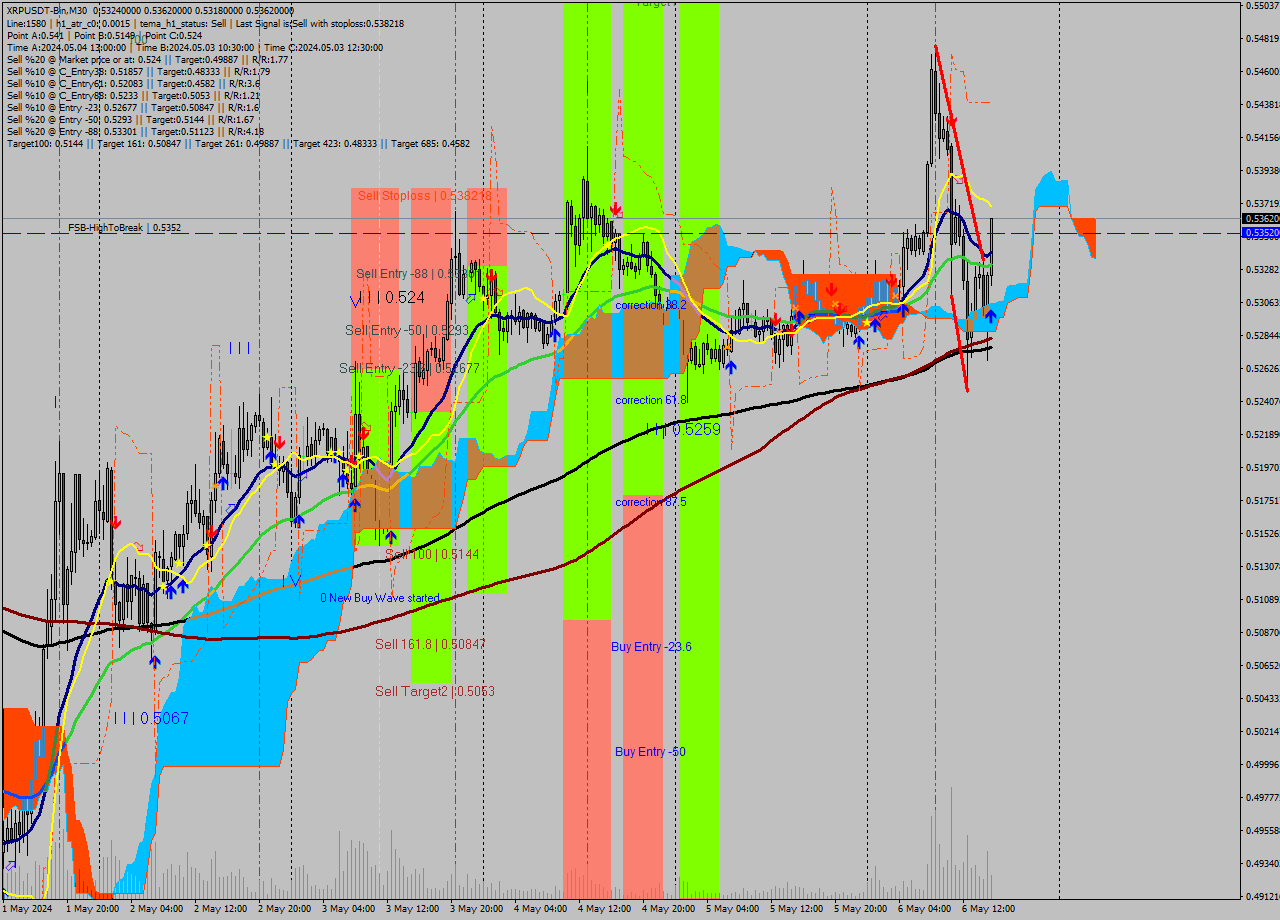Select the 'correction 87.5' label

point(651,502)
